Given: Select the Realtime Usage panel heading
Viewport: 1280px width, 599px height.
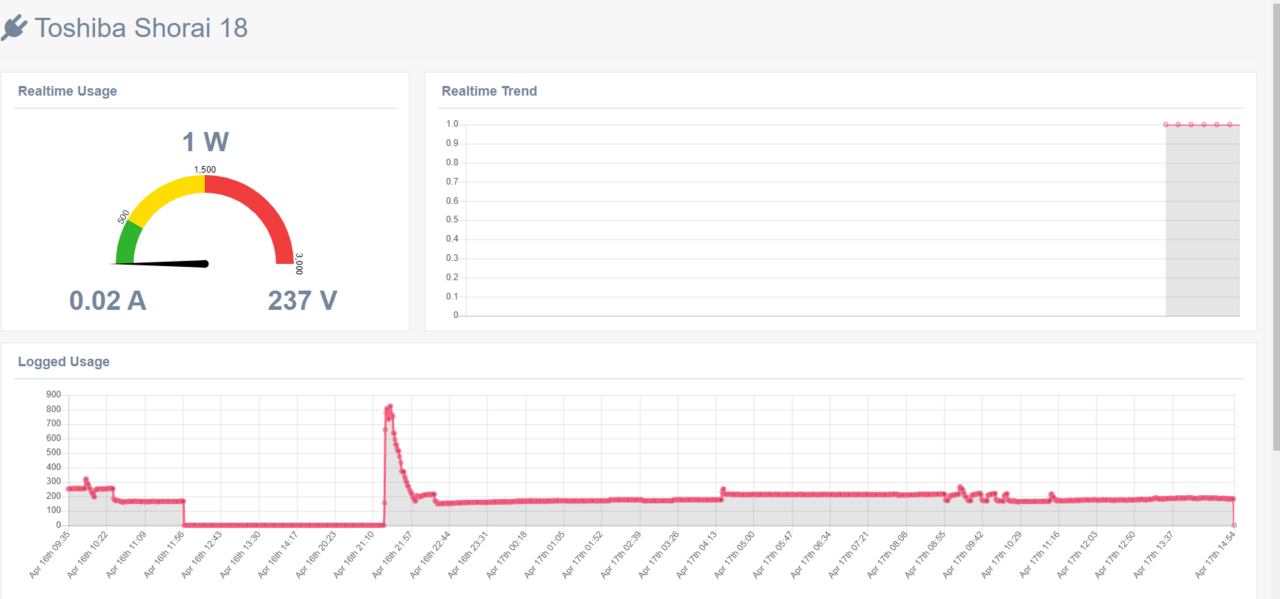Looking at the screenshot, I should pyautogui.click(x=67, y=91).
